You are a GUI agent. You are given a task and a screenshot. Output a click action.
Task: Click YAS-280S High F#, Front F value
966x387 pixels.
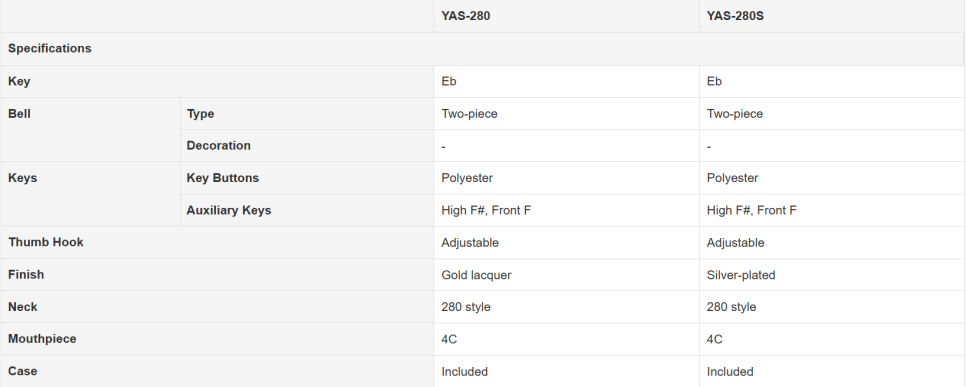[x=751, y=210]
